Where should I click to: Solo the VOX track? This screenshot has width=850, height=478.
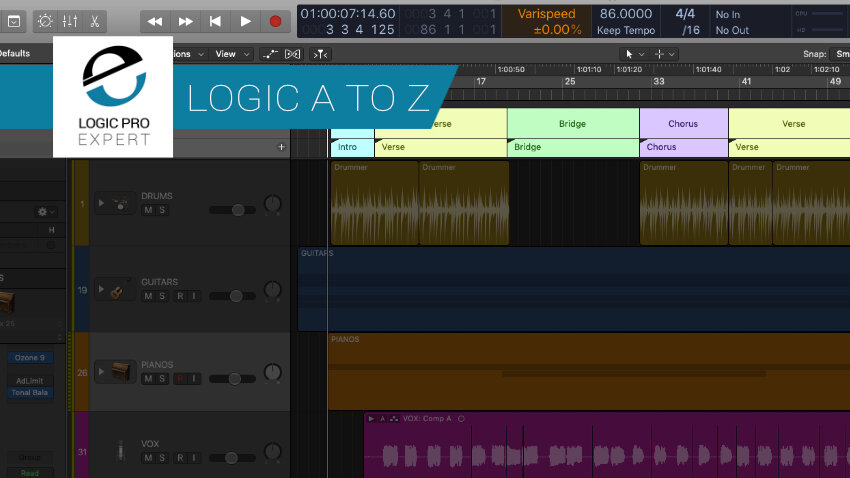coord(162,458)
